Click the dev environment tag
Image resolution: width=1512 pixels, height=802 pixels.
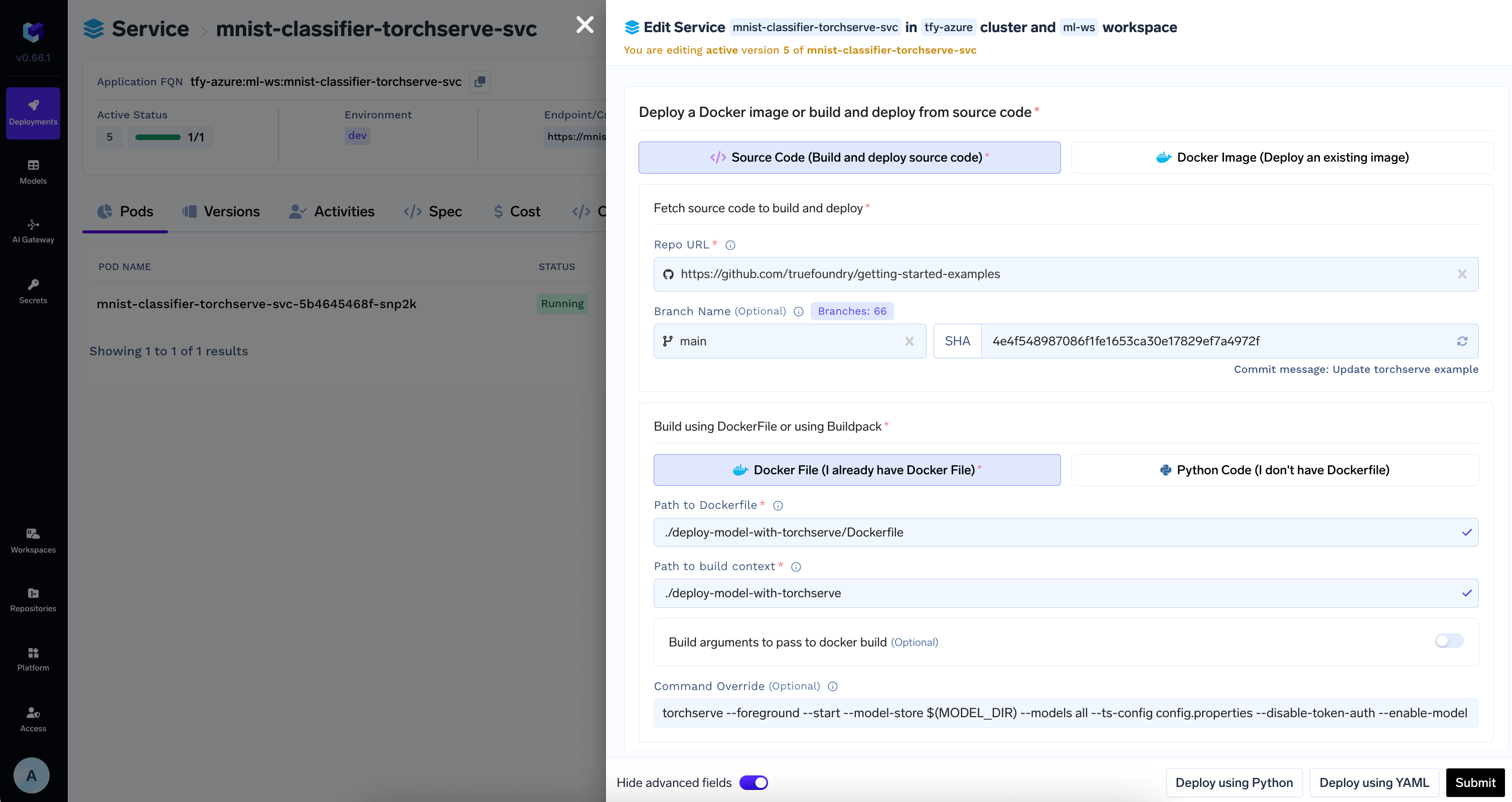(x=357, y=136)
